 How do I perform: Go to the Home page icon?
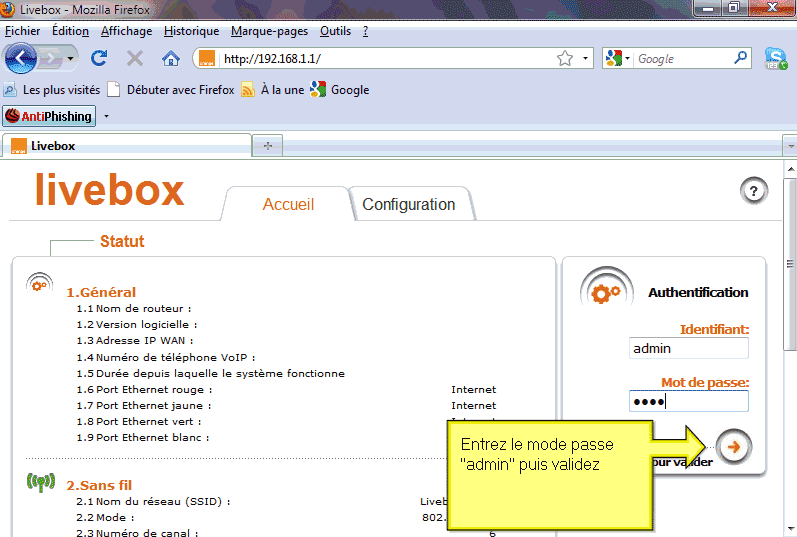(x=171, y=58)
